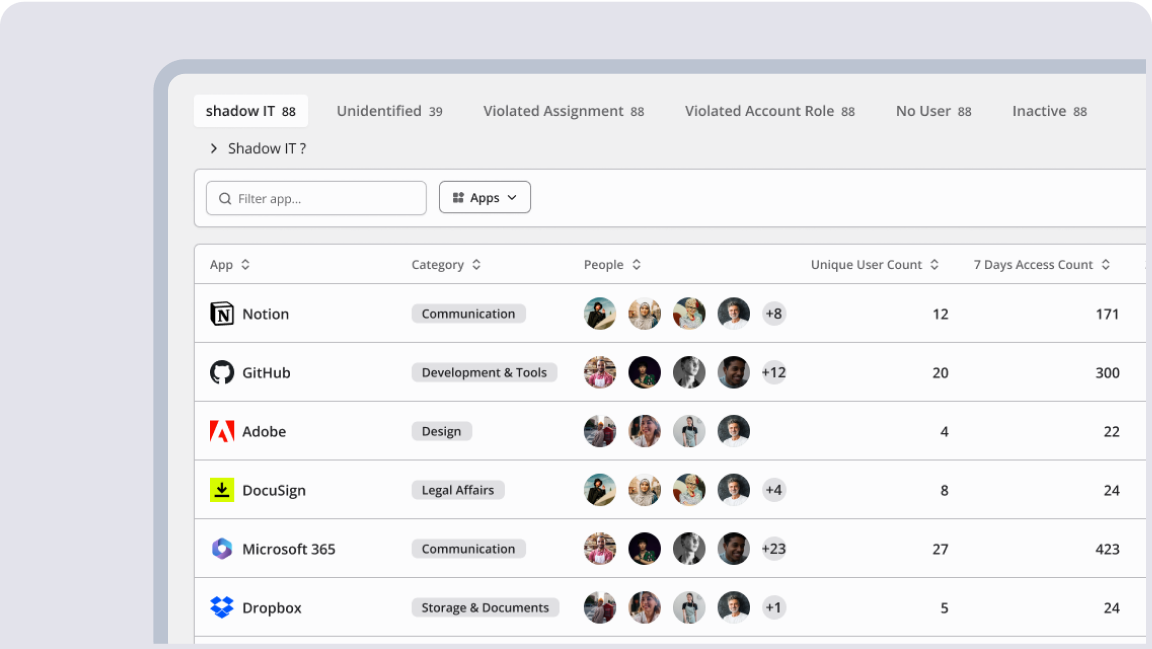Click the +12 people badge for GitHub

pos(773,373)
